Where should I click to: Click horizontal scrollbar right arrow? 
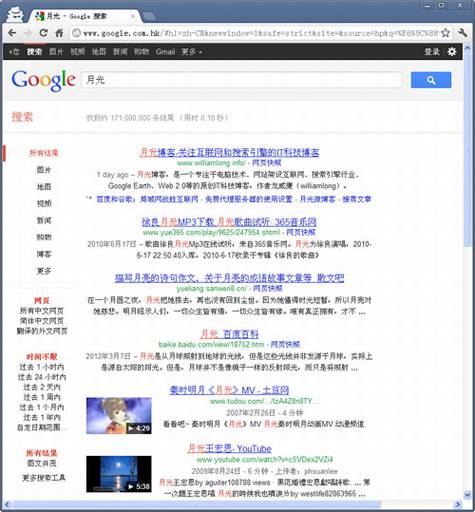458,504
